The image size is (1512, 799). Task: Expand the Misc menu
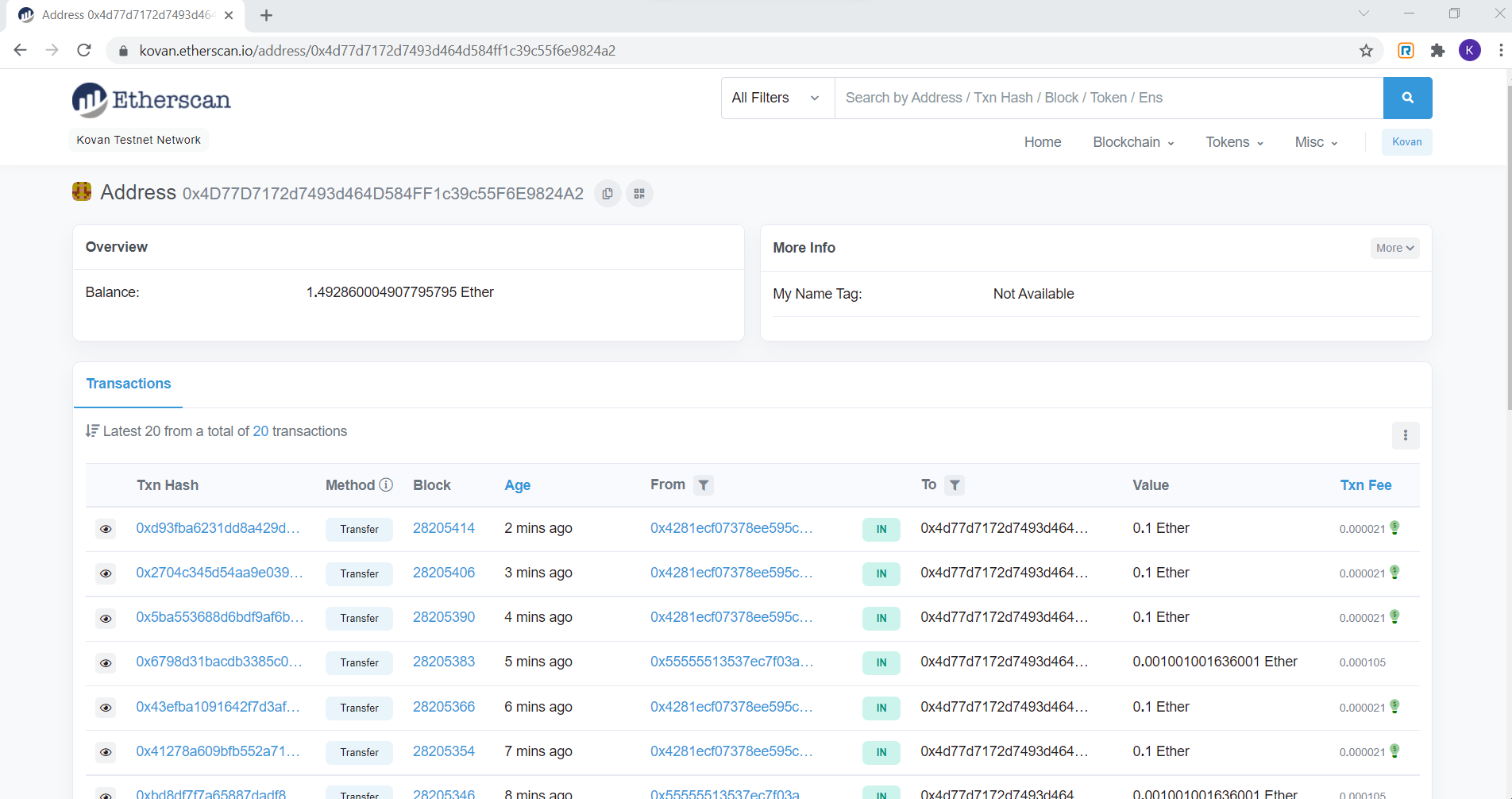1316,142
